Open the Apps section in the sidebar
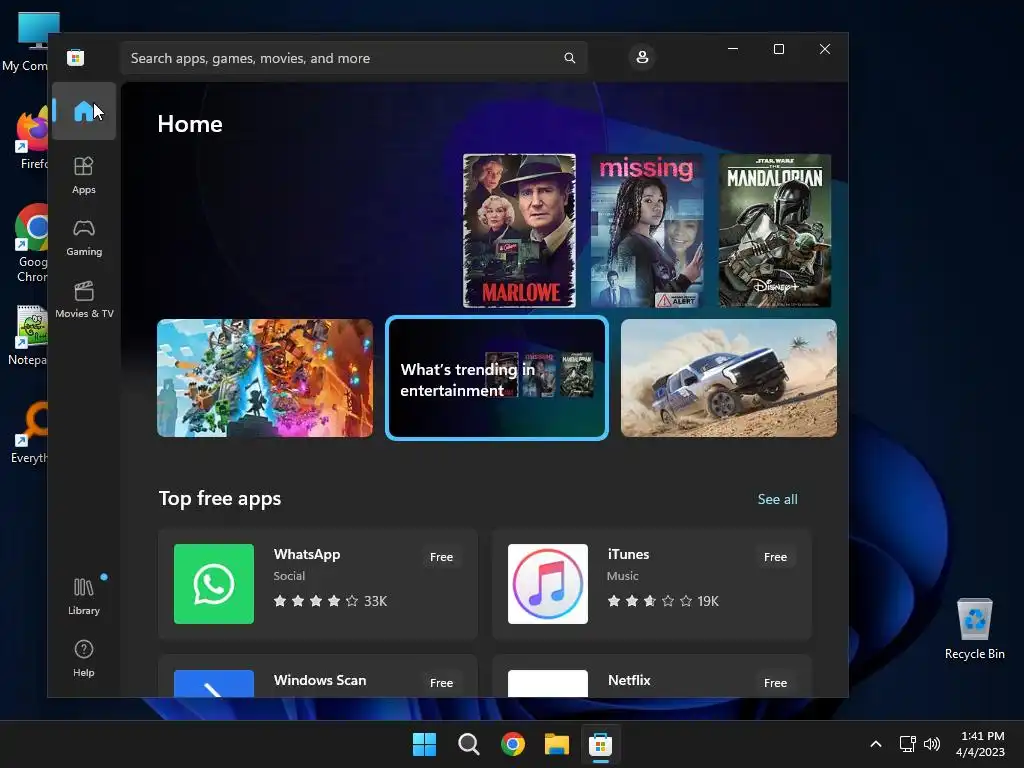1024x768 pixels. click(84, 175)
